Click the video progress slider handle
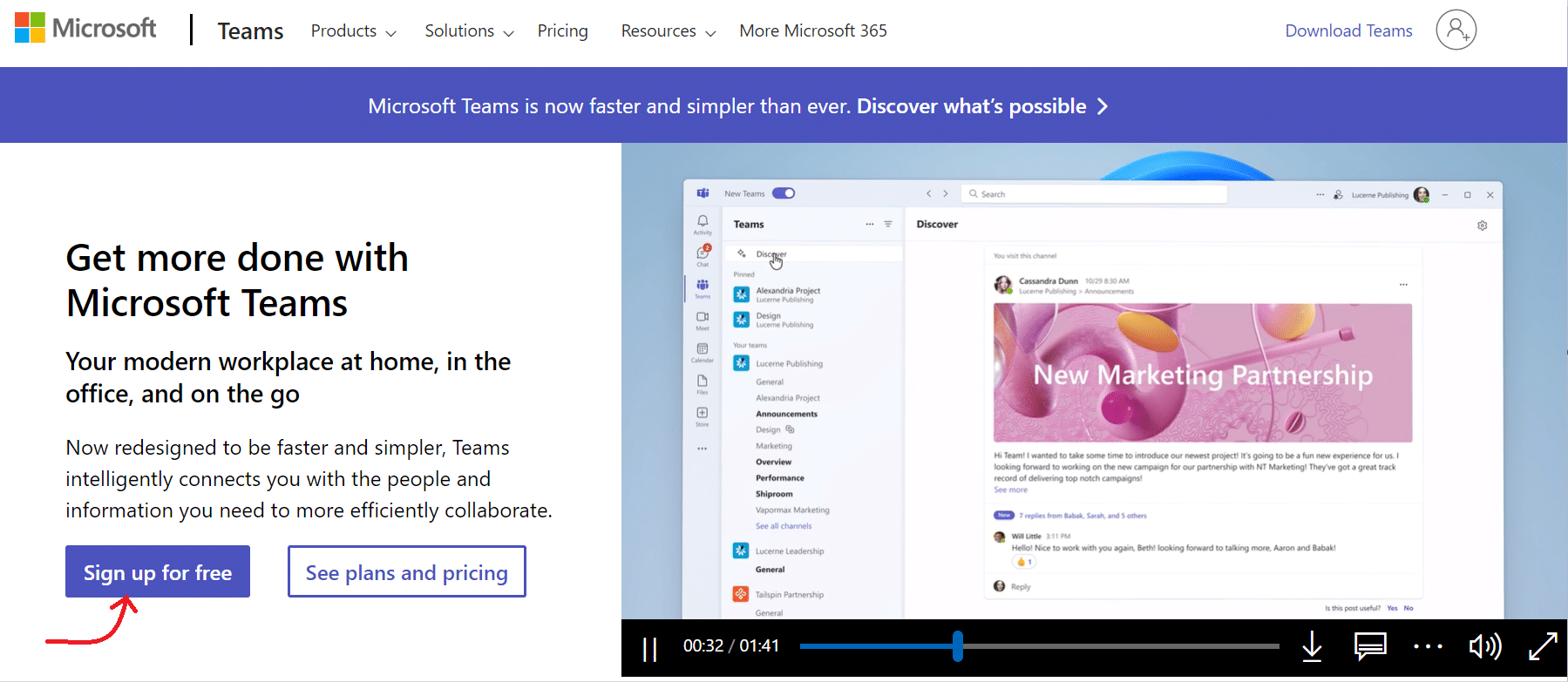Image resolution: width=1568 pixels, height=682 pixels. tap(958, 646)
